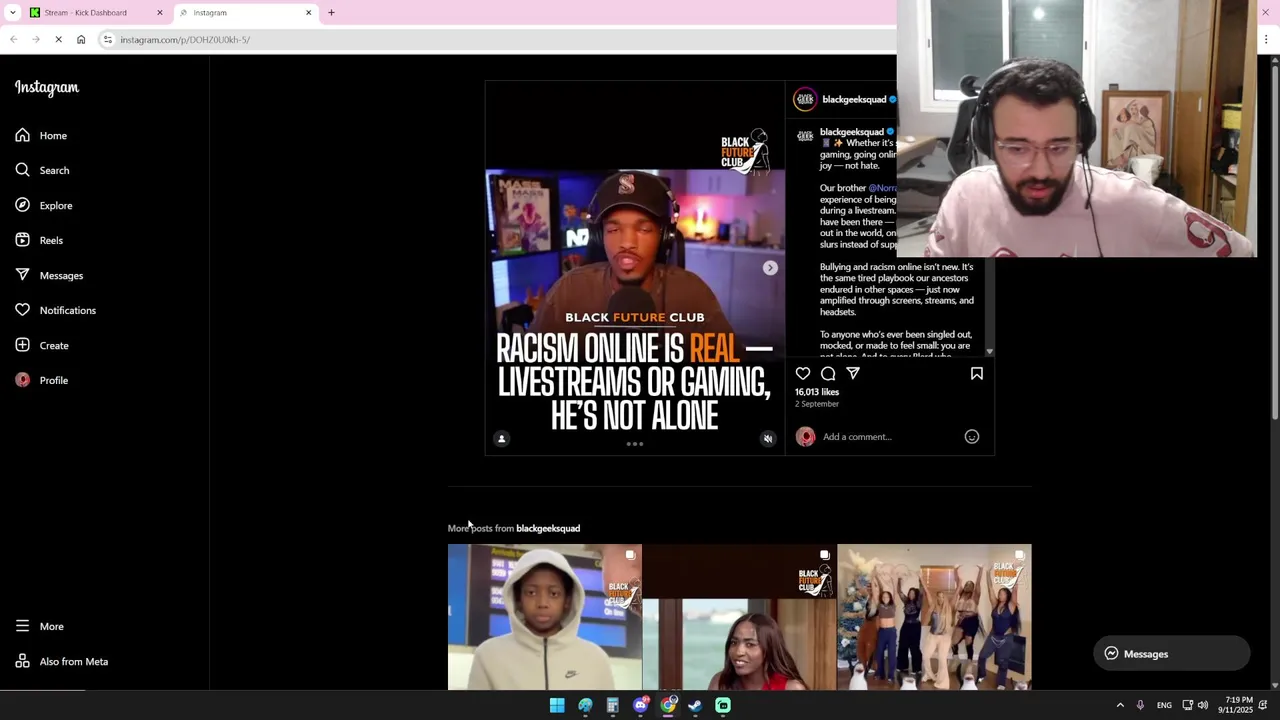Viewport: 1280px width, 720px height.
Task: View the 16,013 likes list
Action: [817, 393]
